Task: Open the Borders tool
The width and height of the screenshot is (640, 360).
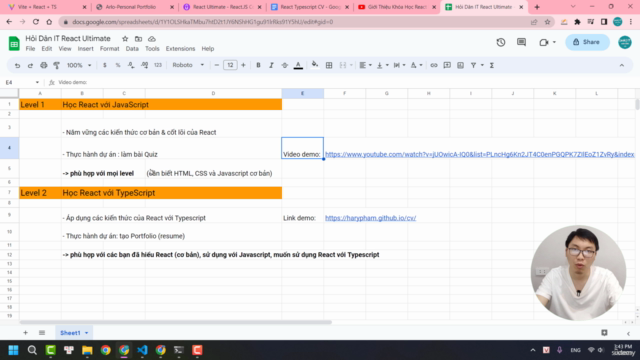Action: pyautogui.click(x=329, y=65)
